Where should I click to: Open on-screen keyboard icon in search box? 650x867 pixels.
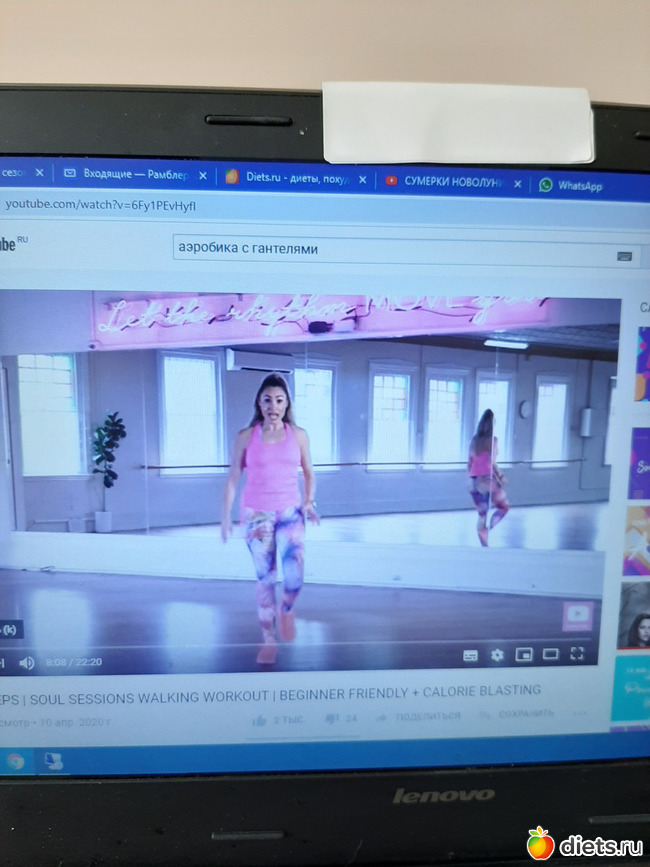[624, 256]
